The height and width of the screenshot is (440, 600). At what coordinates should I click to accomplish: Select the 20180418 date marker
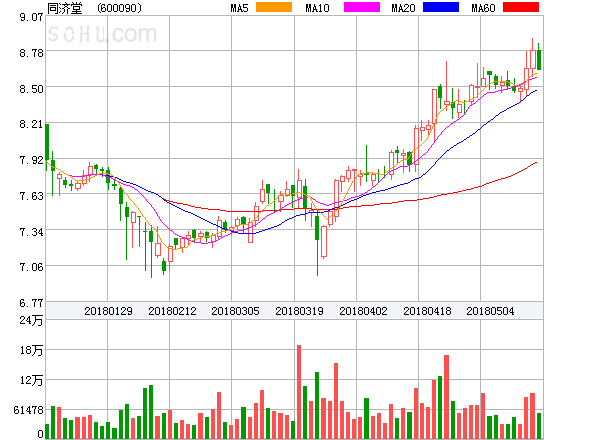tap(427, 311)
